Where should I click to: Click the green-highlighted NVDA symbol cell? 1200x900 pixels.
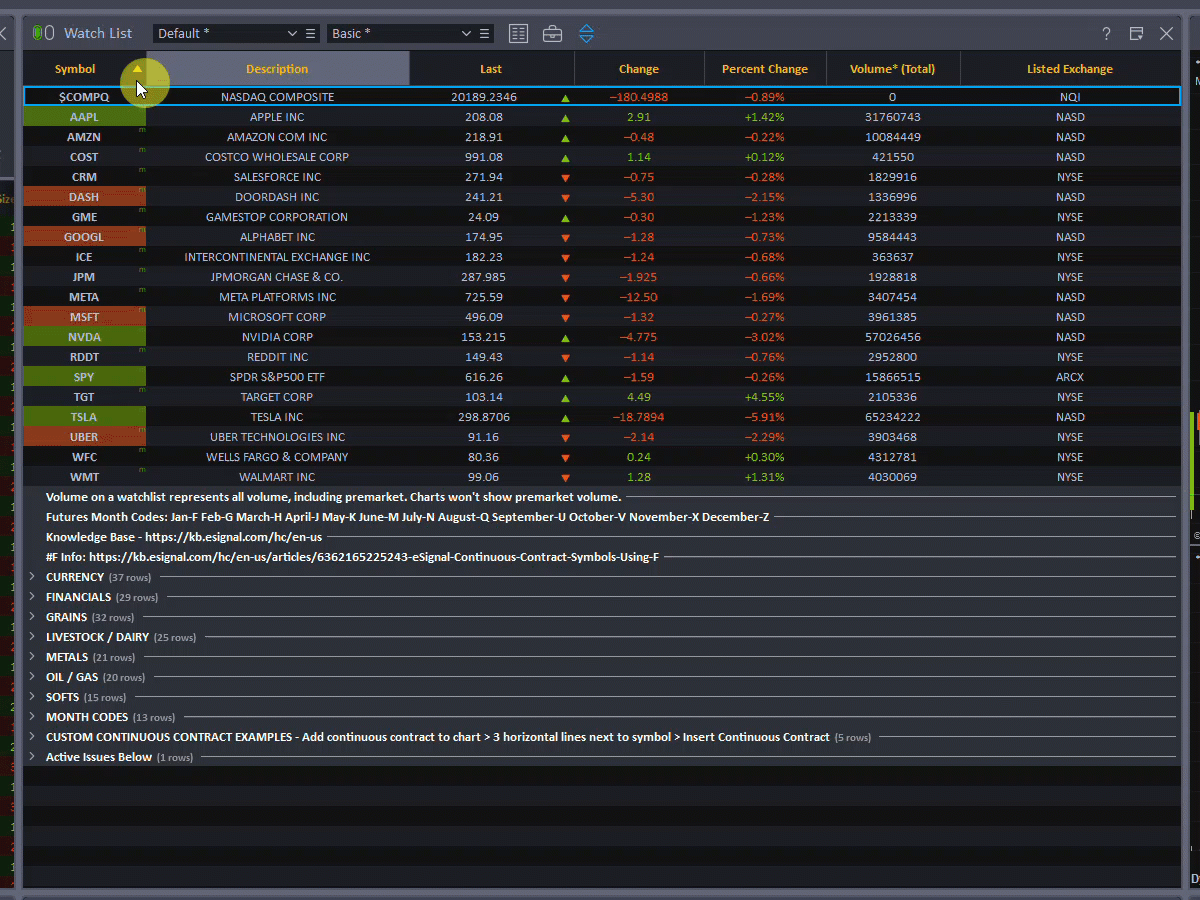(84, 337)
